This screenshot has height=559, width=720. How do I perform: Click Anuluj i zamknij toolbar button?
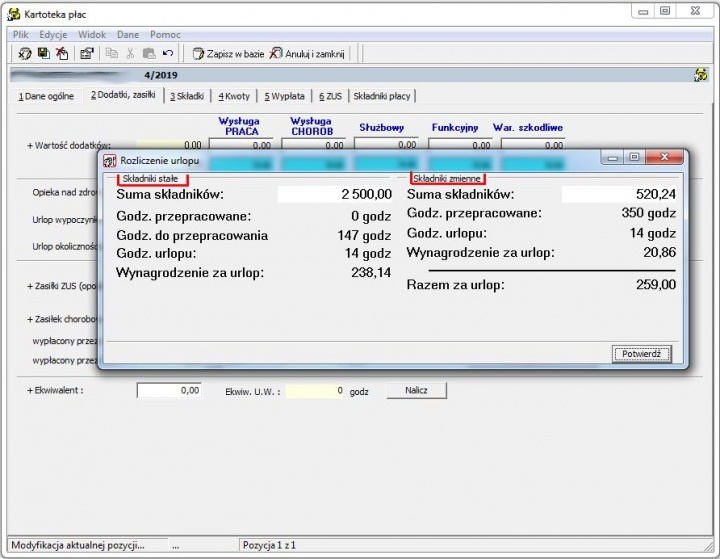tap(307, 54)
